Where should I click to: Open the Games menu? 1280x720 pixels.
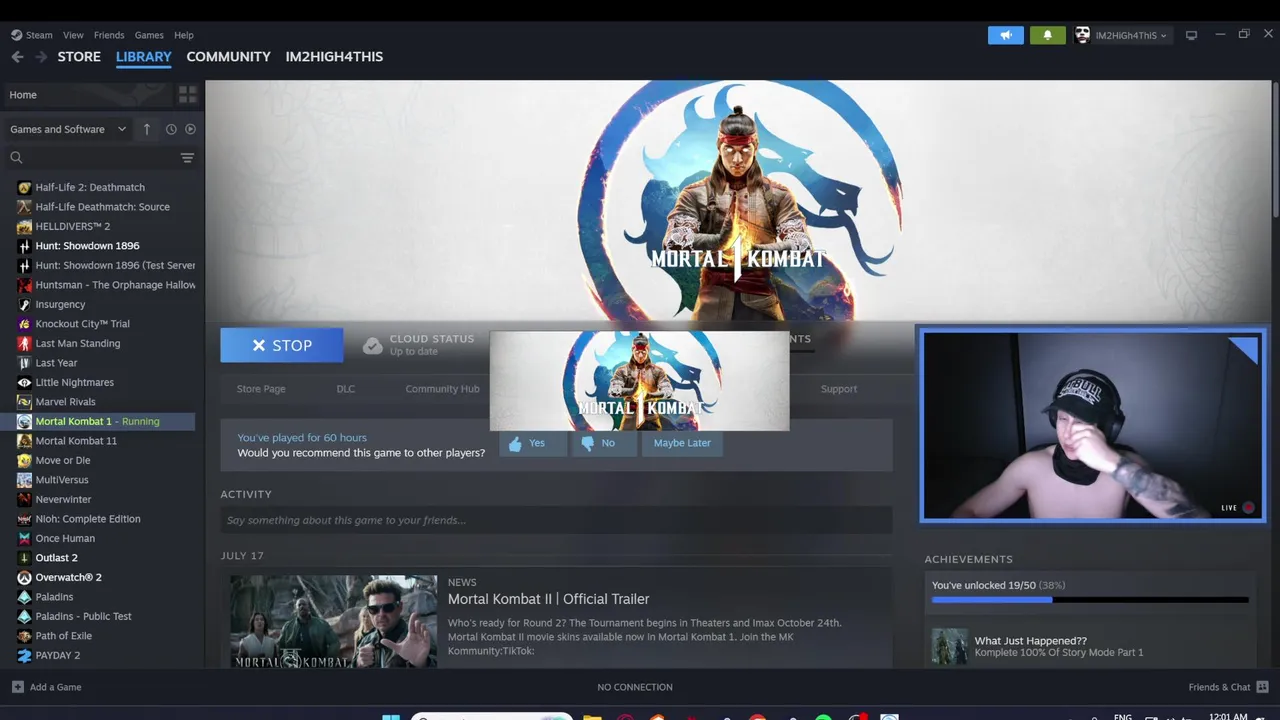(x=149, y=35)
